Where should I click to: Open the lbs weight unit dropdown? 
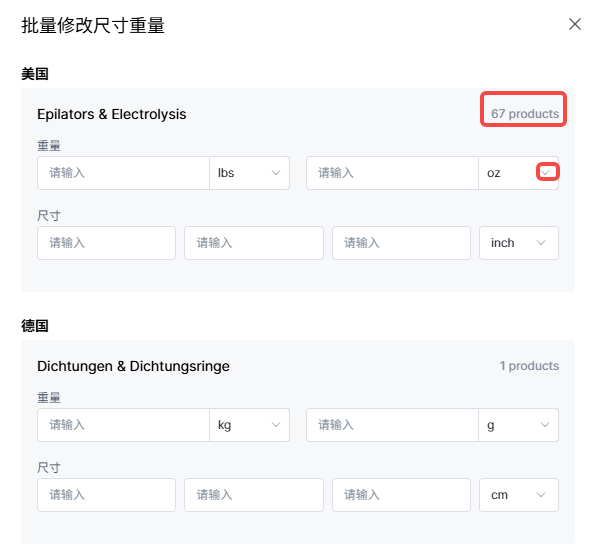click(x=249, y=173)
